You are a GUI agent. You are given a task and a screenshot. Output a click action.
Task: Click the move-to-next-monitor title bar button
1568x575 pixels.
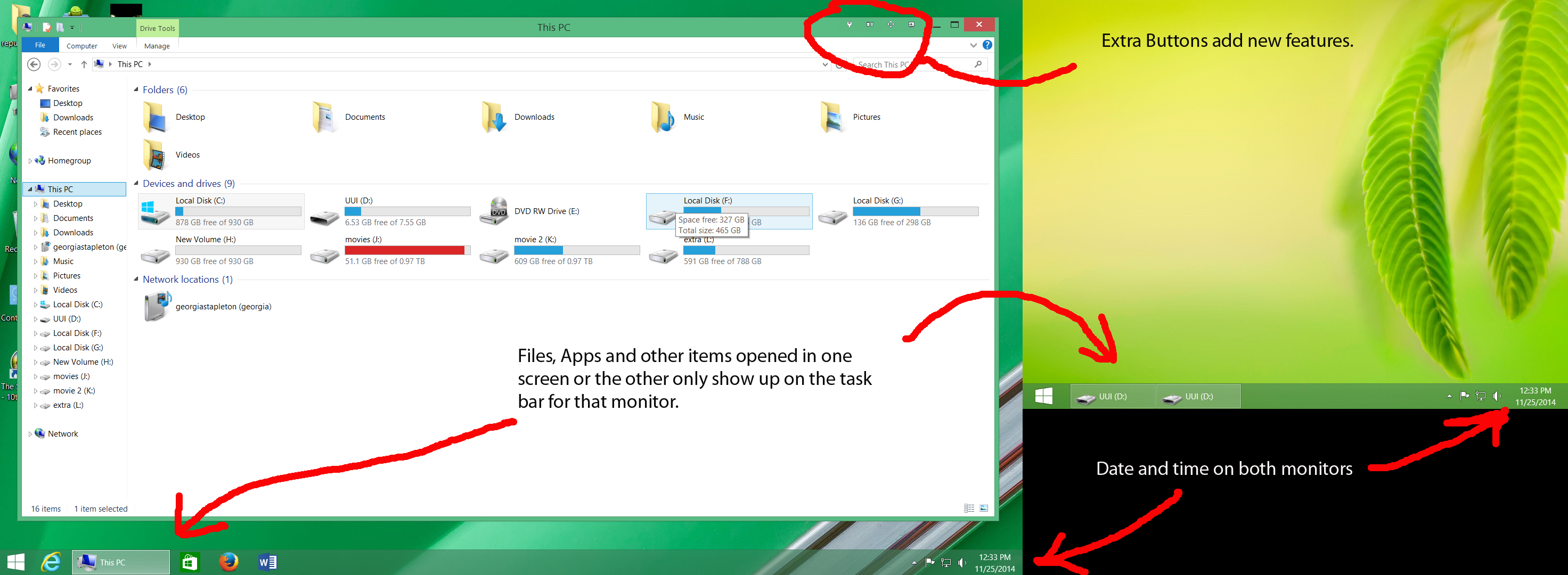(x=911, y=24)
